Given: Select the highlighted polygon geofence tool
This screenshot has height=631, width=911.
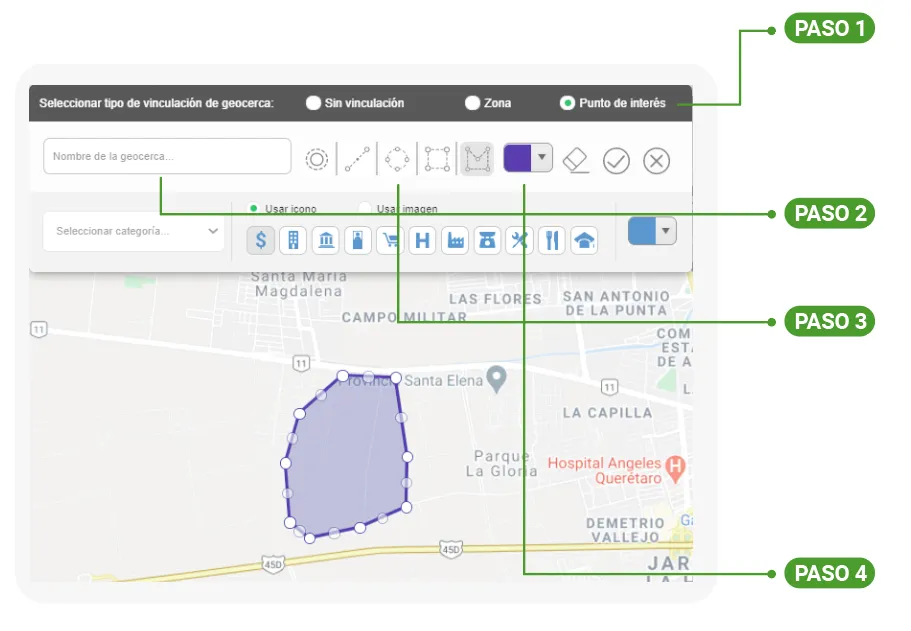Looking at the screenshot, I should pos(477,159).
